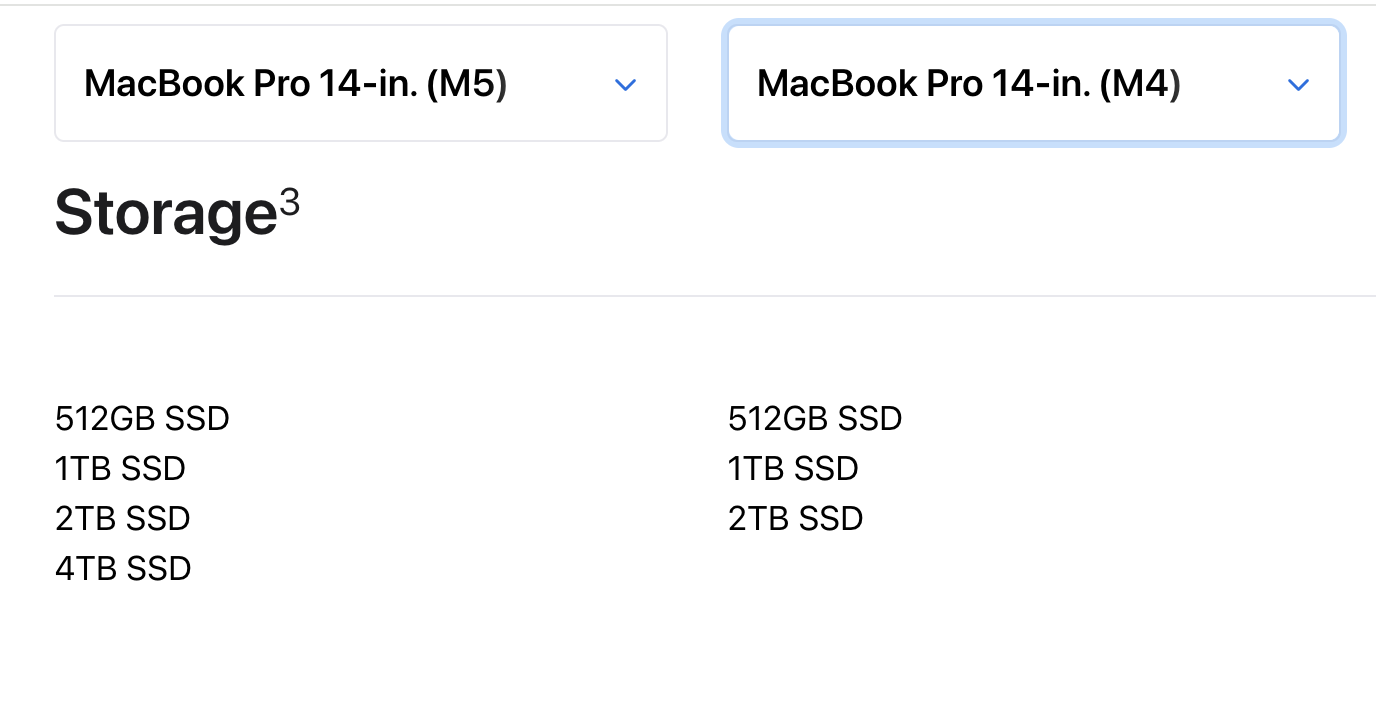Select 512GB SSD in the M5 column
The image size is (1376, 714).
click(x=142, y=418)
